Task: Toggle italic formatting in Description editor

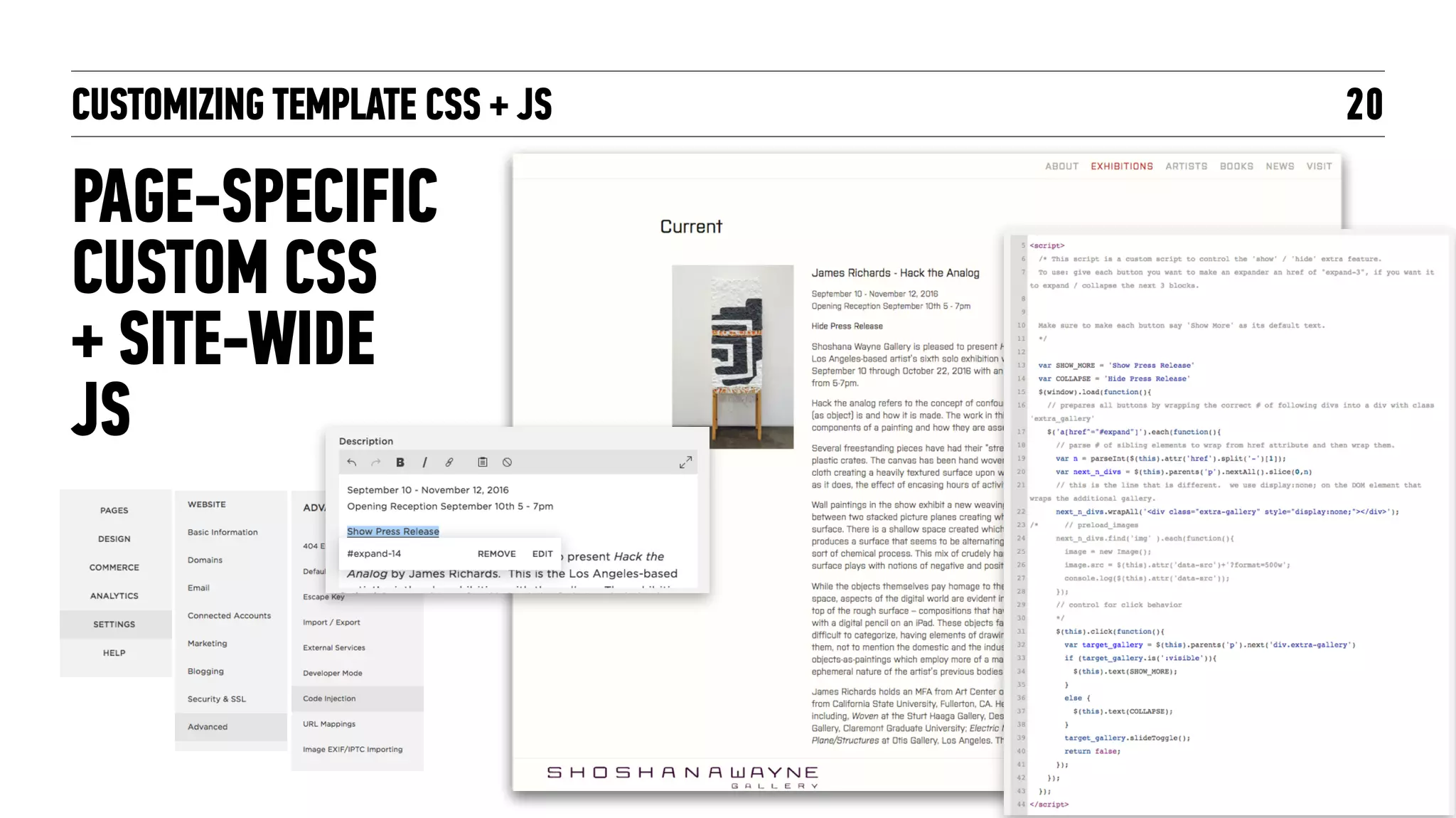Action: click(x=424, y=462)
